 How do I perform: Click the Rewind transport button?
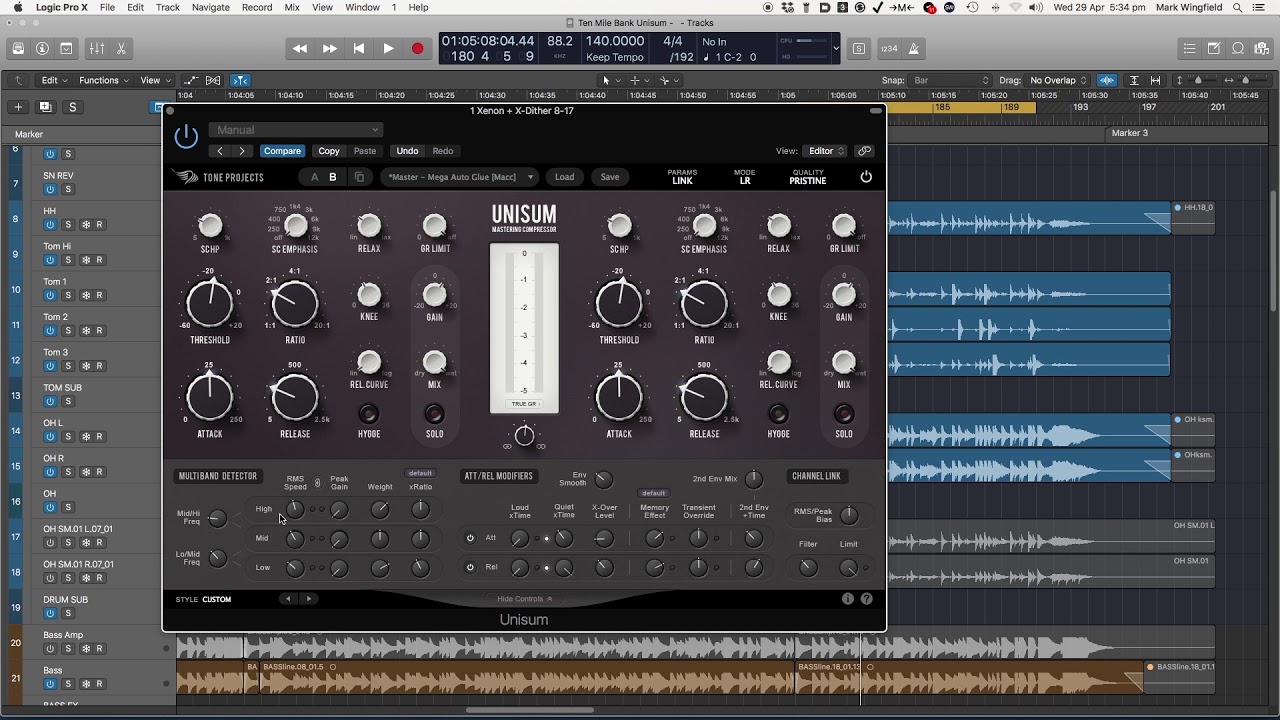coord(300,48)
